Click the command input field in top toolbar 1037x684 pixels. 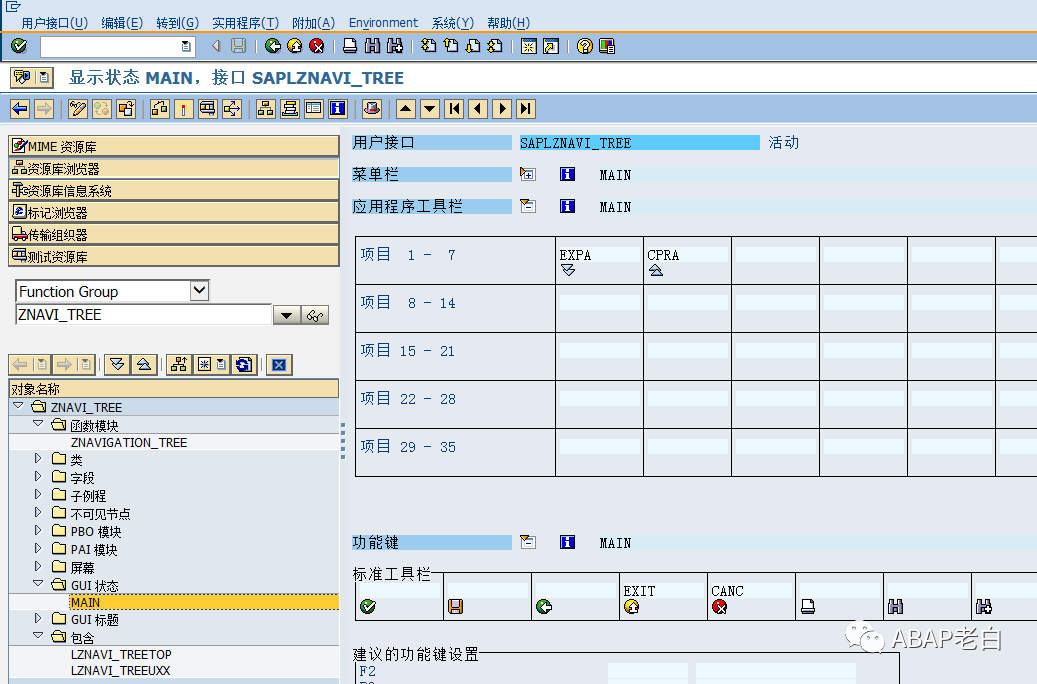click(117, 46)
